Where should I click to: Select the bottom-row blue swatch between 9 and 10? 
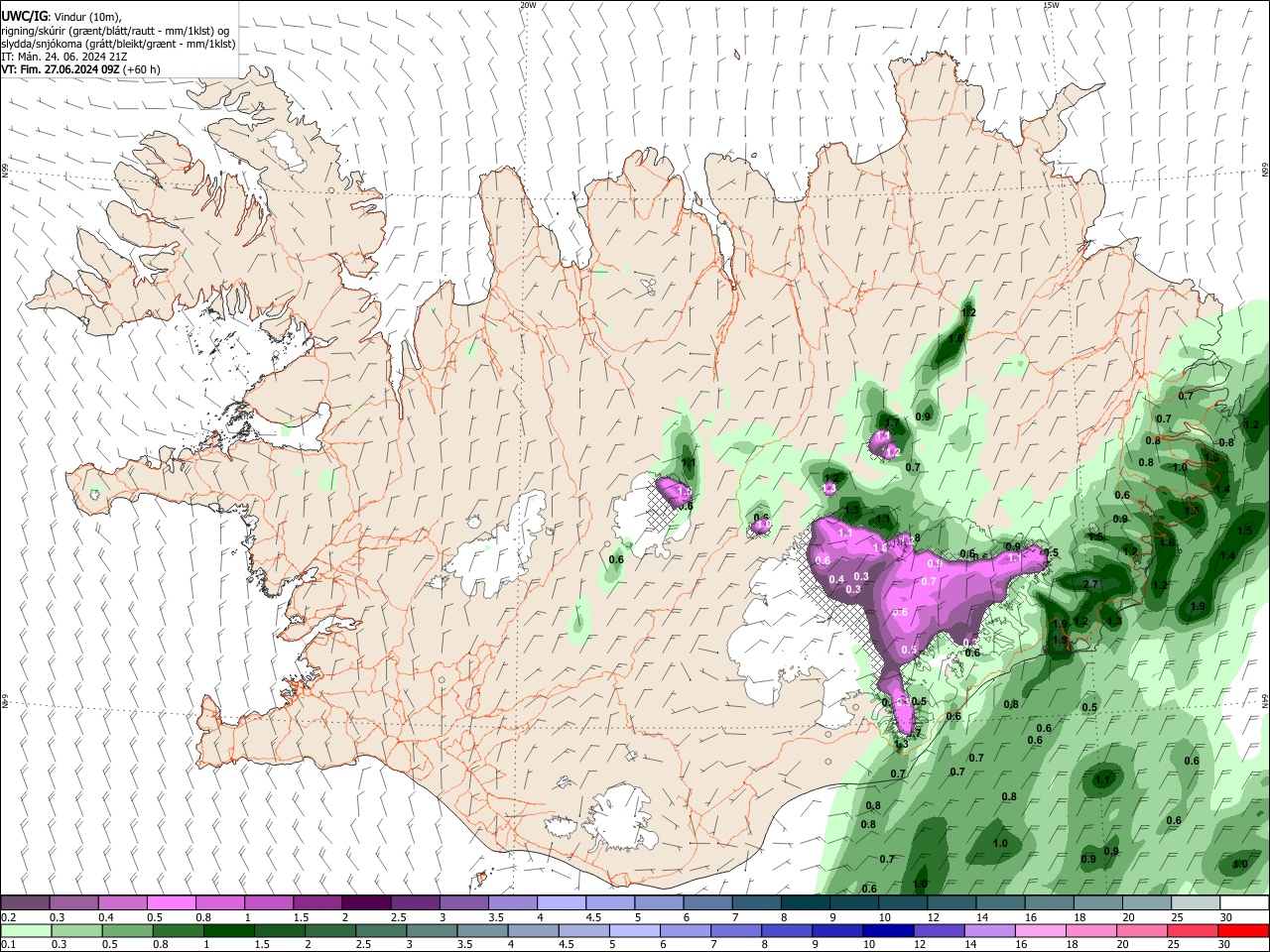click(837, 931)
